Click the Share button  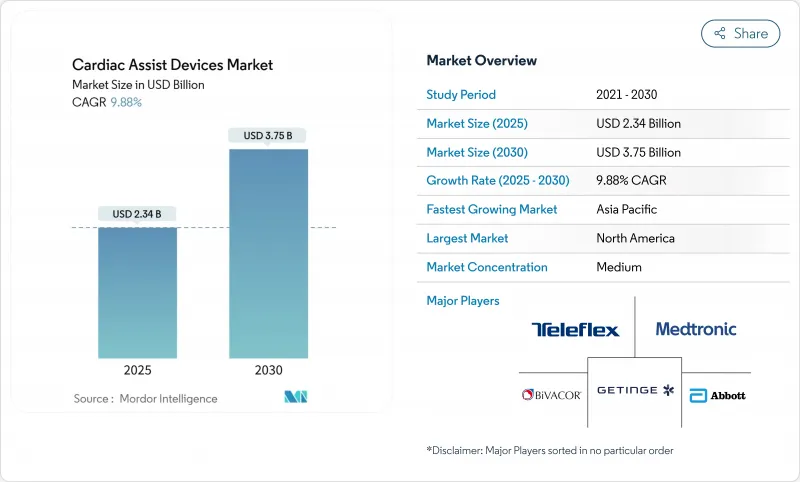(741, 33)
